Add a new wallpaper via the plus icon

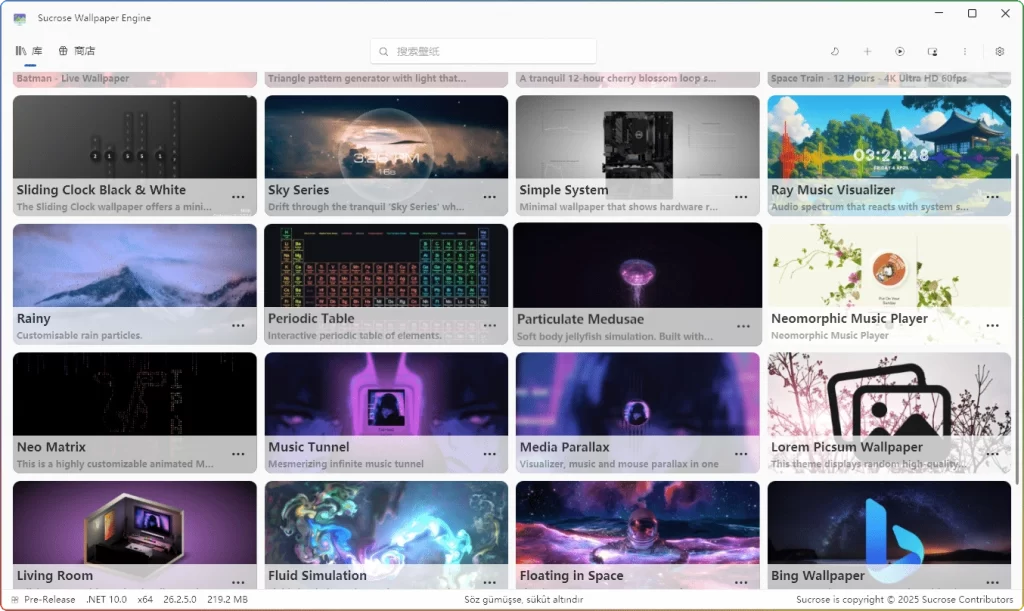pyautogui.click(x=867, y=51)
